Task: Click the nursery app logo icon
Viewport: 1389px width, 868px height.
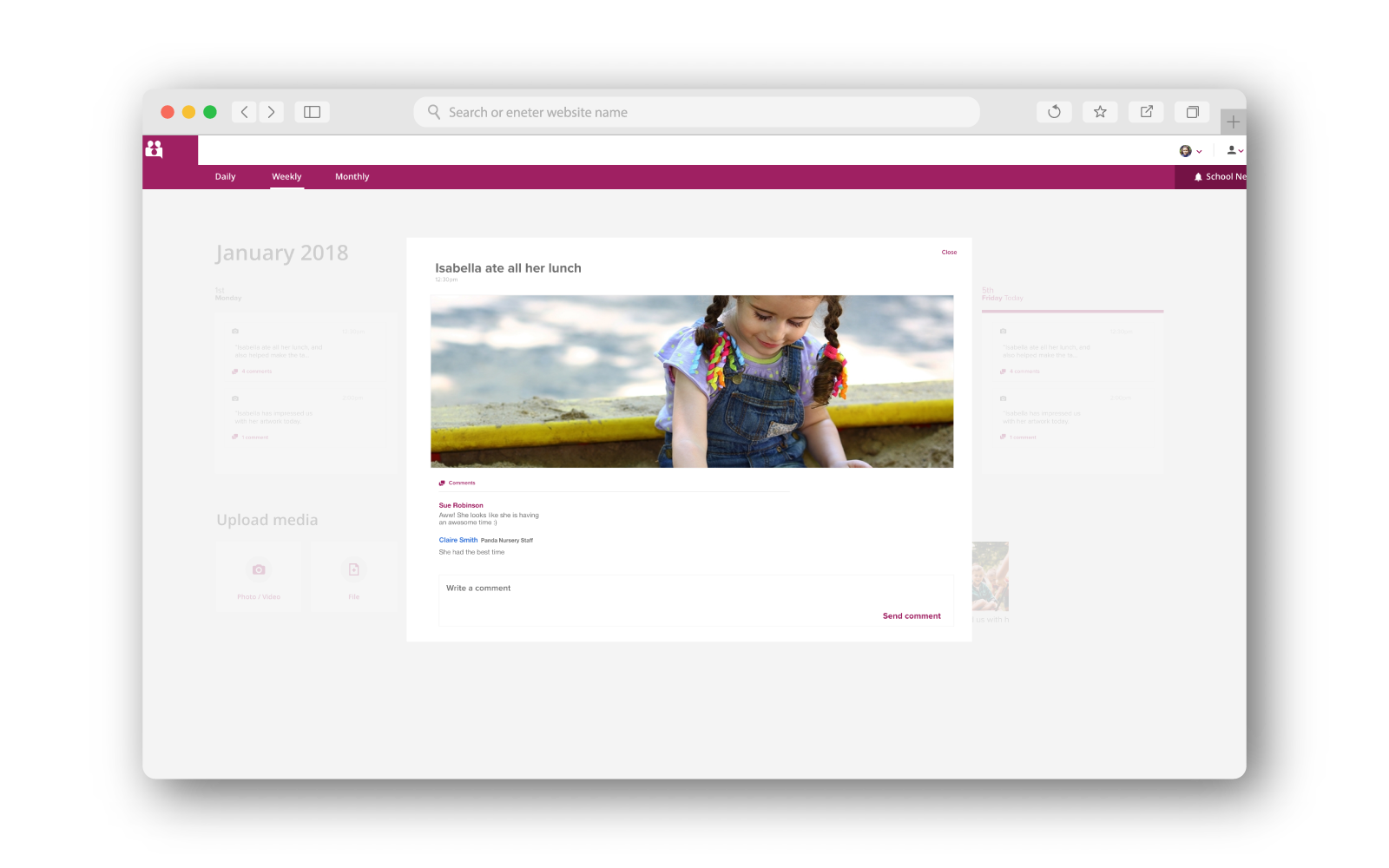Action: point(154,149)
